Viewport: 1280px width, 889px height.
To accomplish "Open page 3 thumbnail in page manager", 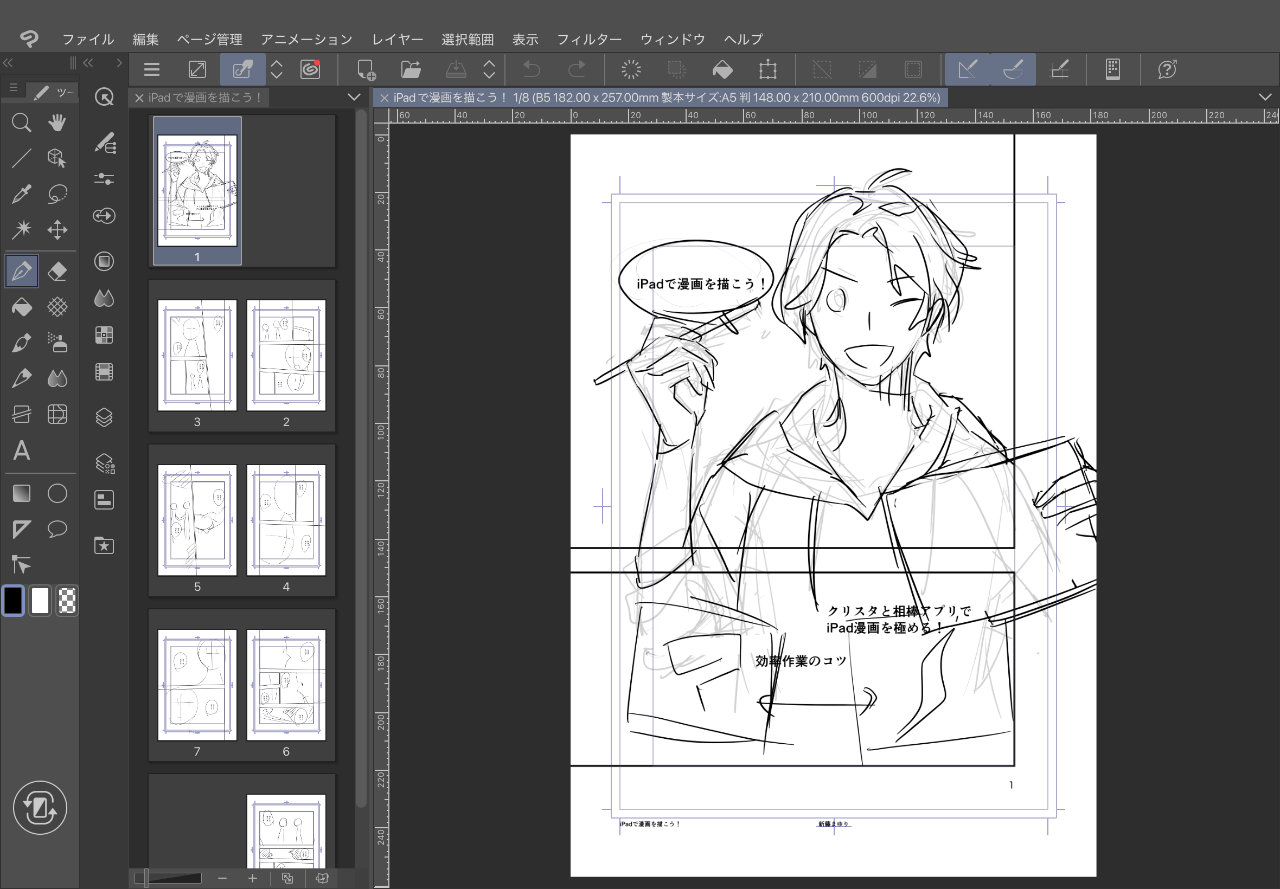I will [197, 355].
